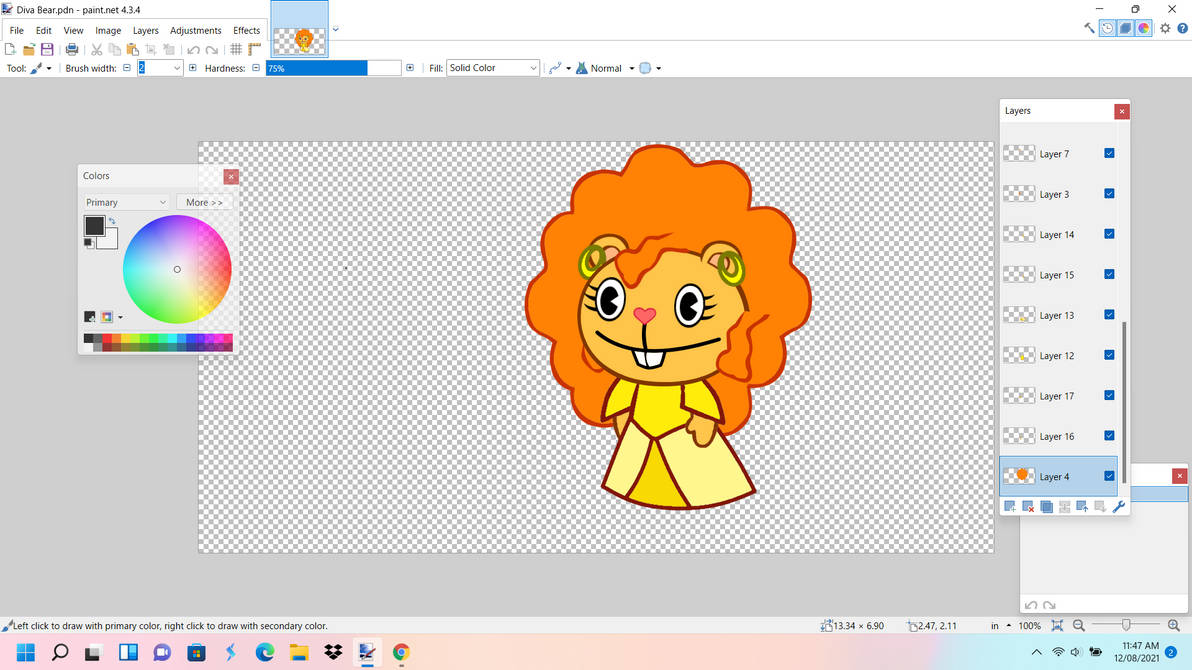Click the primary color black swatch

point(94,225)
